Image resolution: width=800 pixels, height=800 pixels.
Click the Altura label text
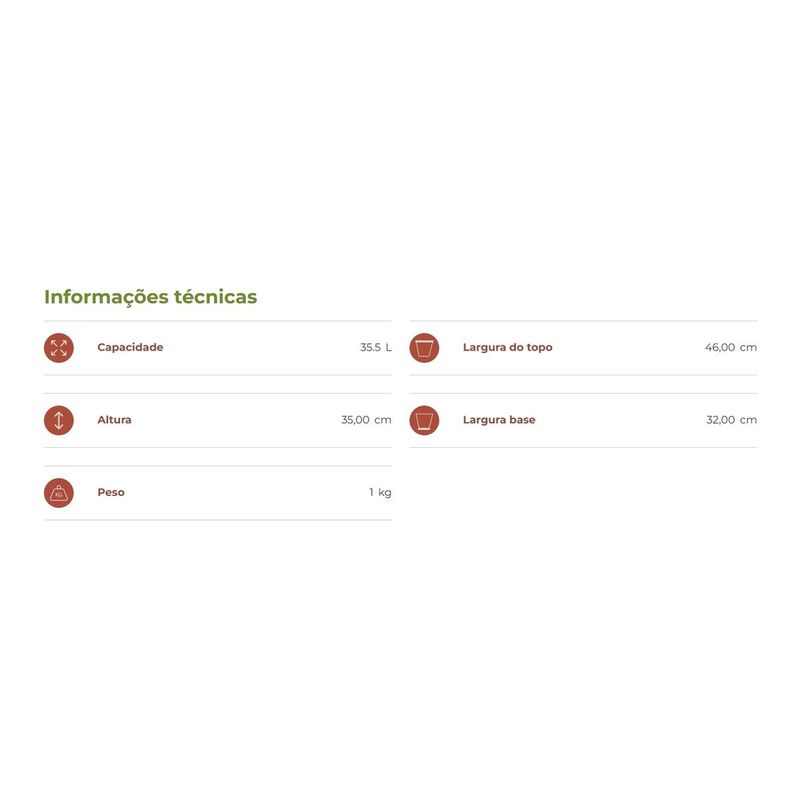(114, 420)
